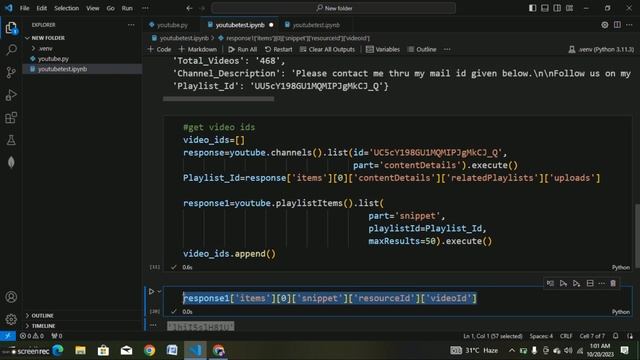Execute cell and below

(576, 283)
